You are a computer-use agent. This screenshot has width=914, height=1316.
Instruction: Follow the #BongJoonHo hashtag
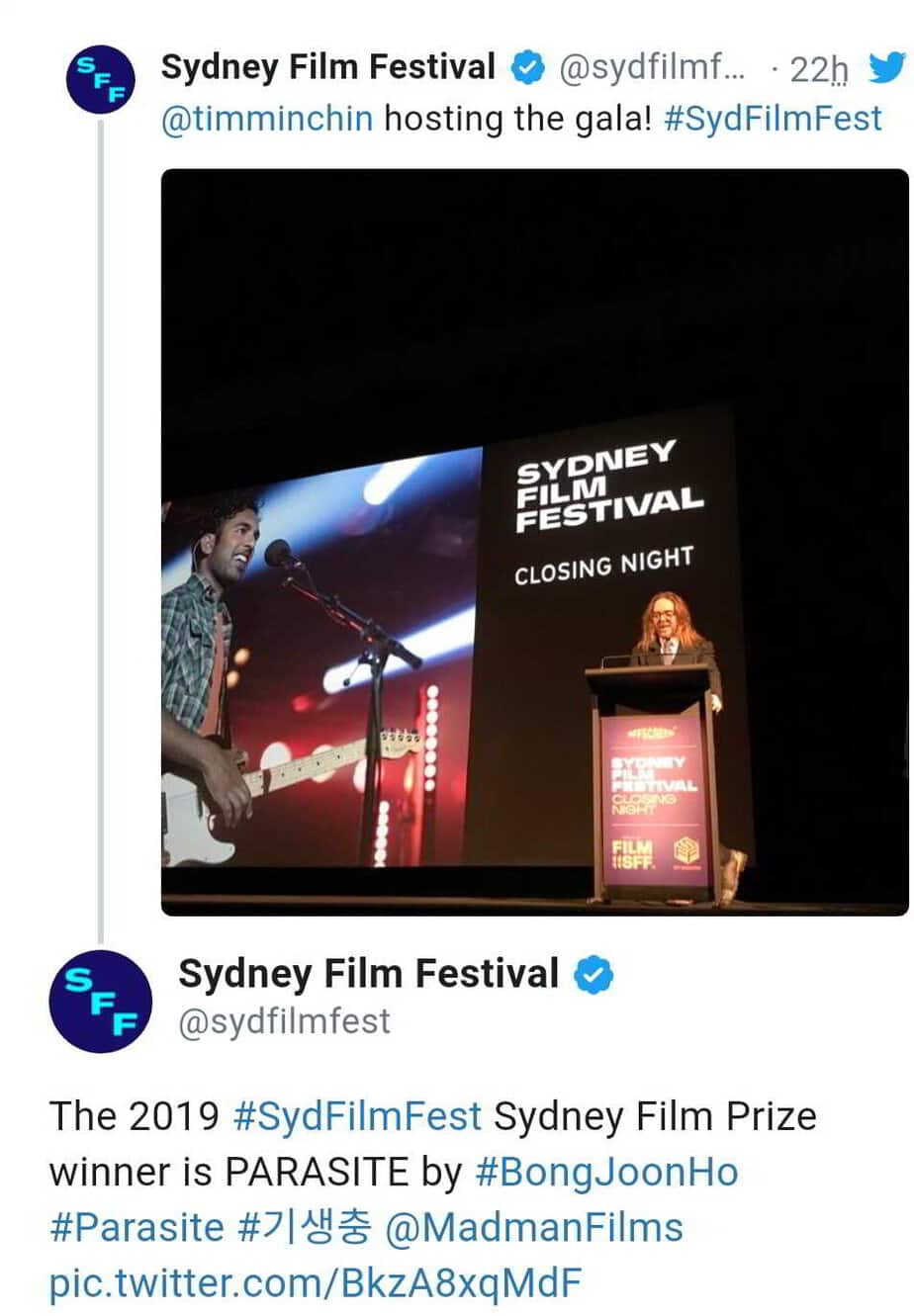point(606,1172)
